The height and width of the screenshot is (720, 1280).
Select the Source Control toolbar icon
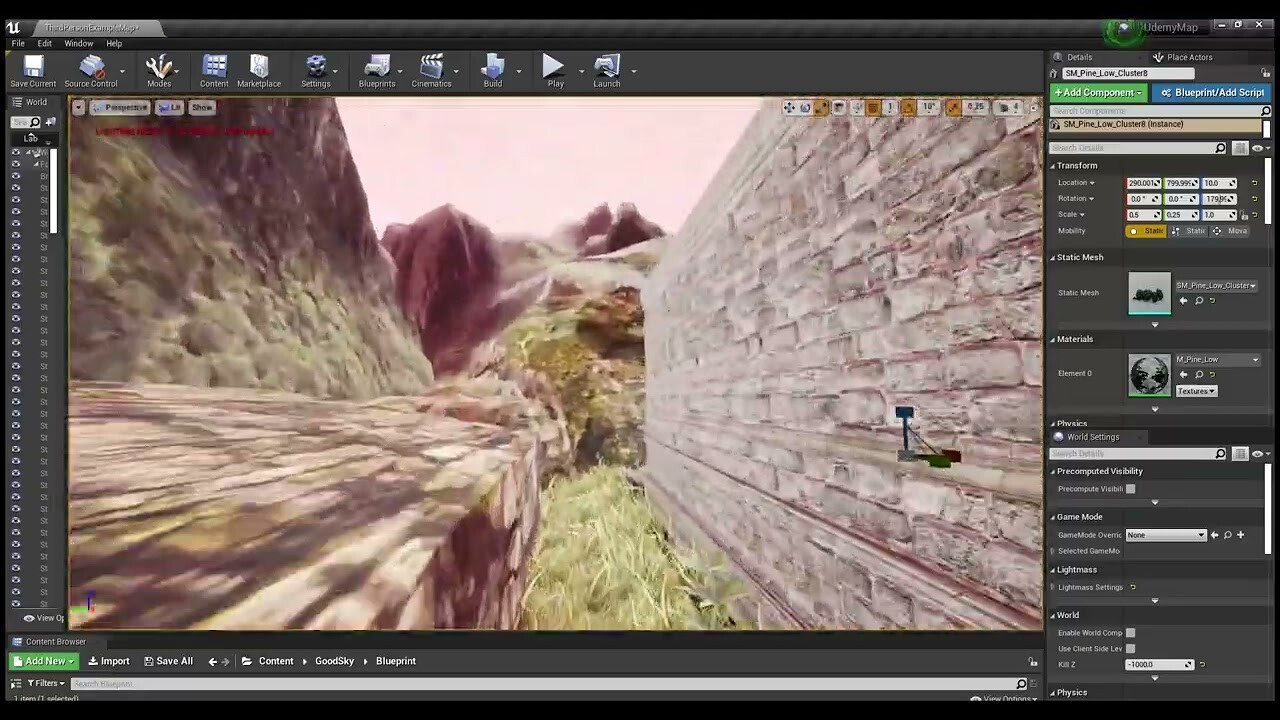point(91,68)
